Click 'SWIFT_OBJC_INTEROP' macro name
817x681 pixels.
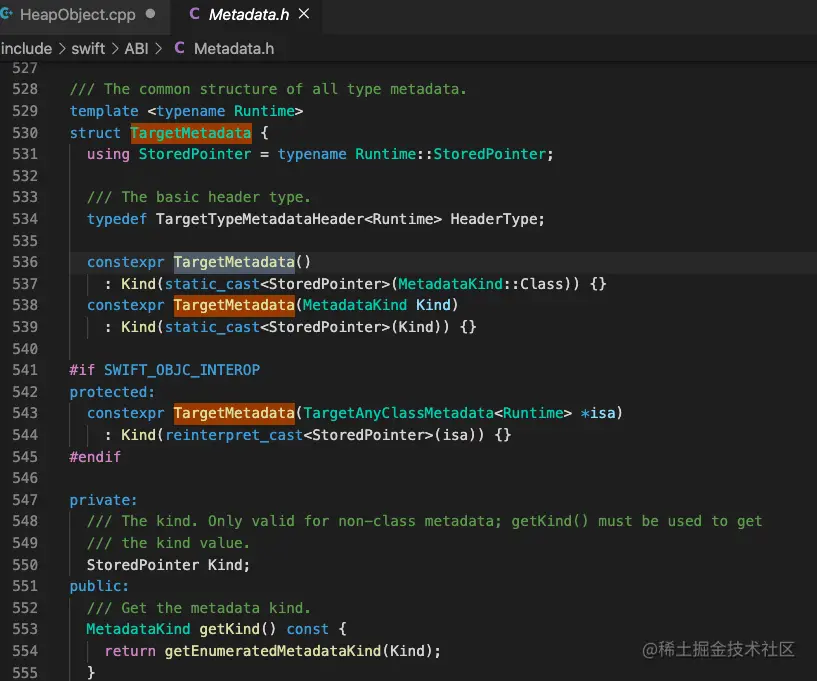(x=182, y=370)
